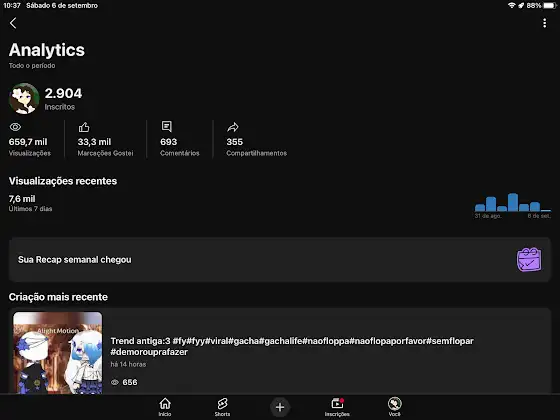Tap the Todo o período label
The width and height of the screenshot is (560, 420).
[x=32, y=66]
